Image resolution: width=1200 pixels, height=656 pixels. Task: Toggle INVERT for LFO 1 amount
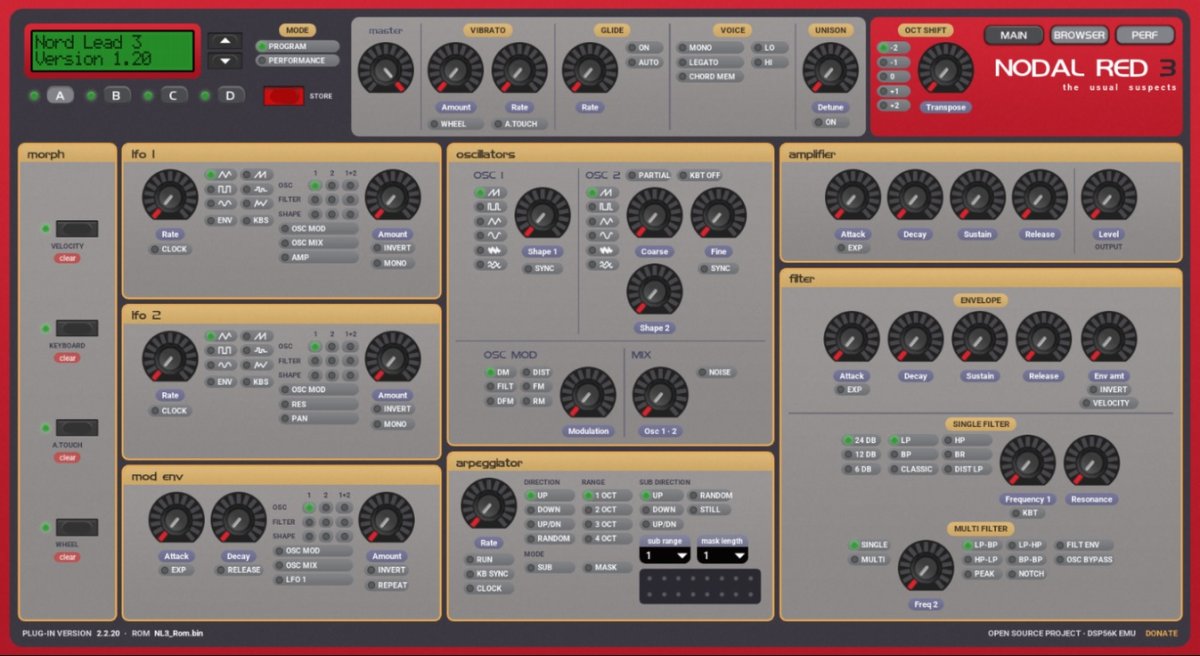point(393,249)
